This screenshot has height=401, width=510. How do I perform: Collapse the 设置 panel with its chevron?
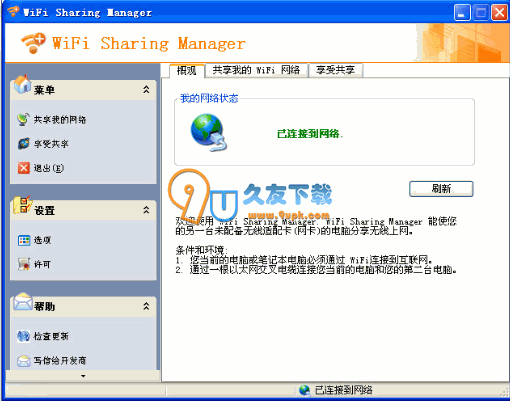(x=146, y=210)
